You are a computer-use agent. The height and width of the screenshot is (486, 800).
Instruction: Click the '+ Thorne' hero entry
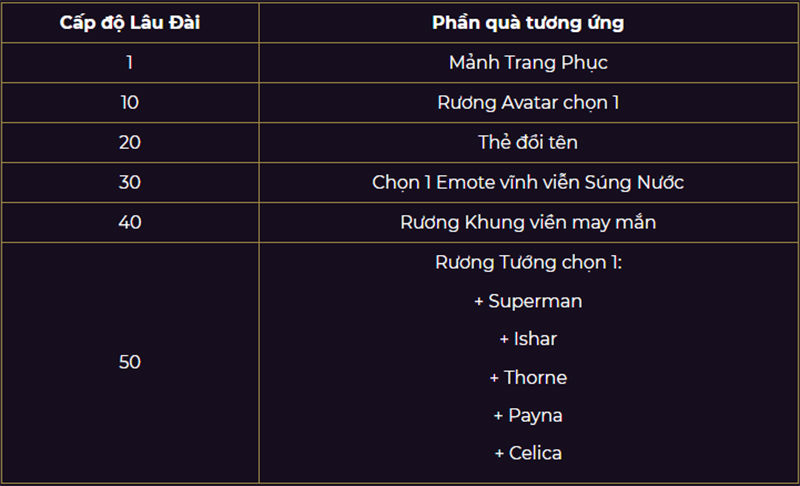pyautogui.click(x=528, y=377)
